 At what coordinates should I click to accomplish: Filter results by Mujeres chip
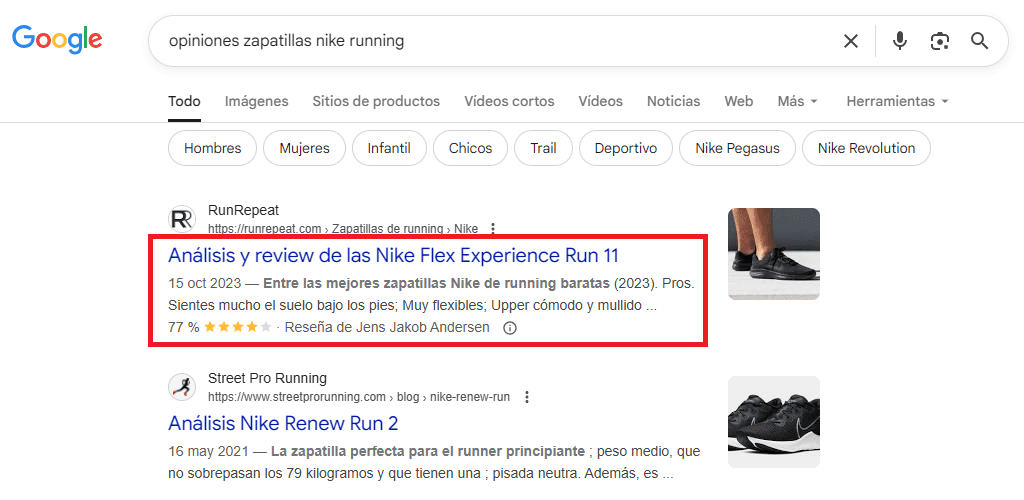point(304,148)
